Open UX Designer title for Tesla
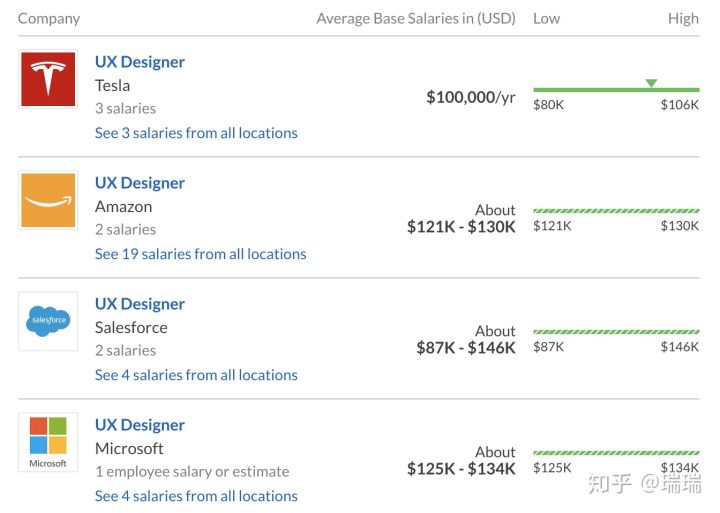The width and height of the screenshot is (720, 513). [x=140, y=62]
